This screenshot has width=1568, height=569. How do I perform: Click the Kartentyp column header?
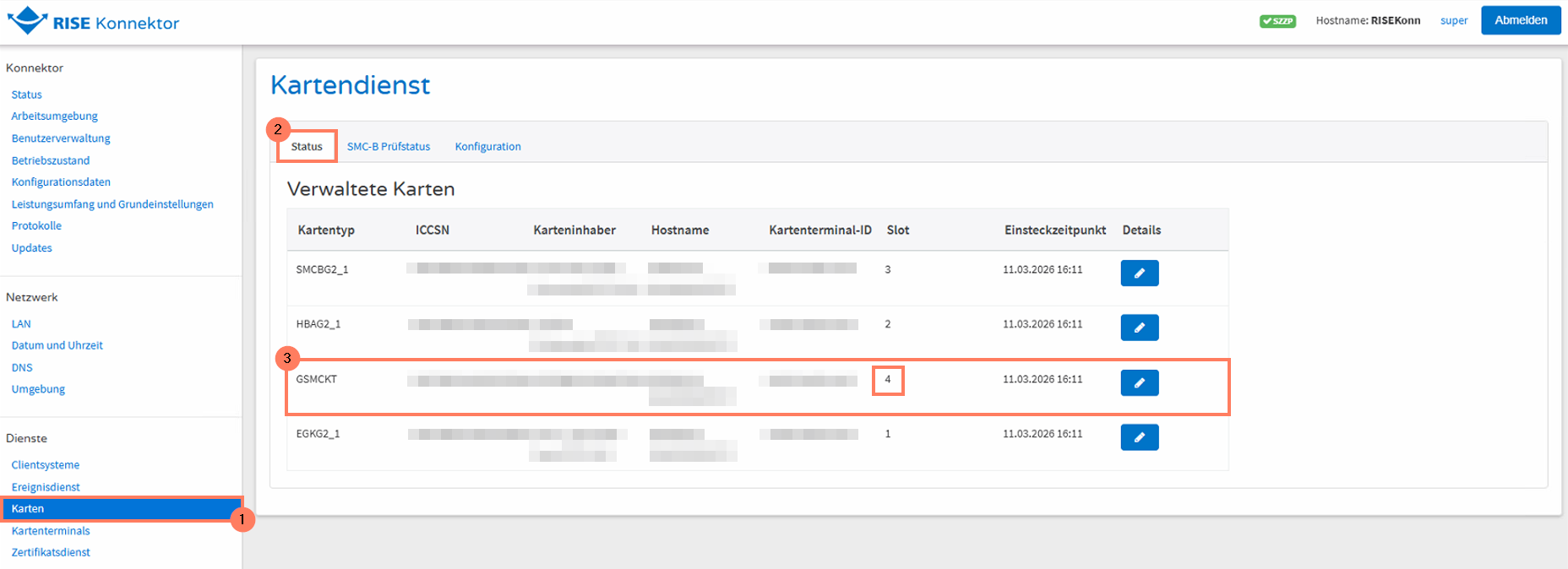[326, 230]
